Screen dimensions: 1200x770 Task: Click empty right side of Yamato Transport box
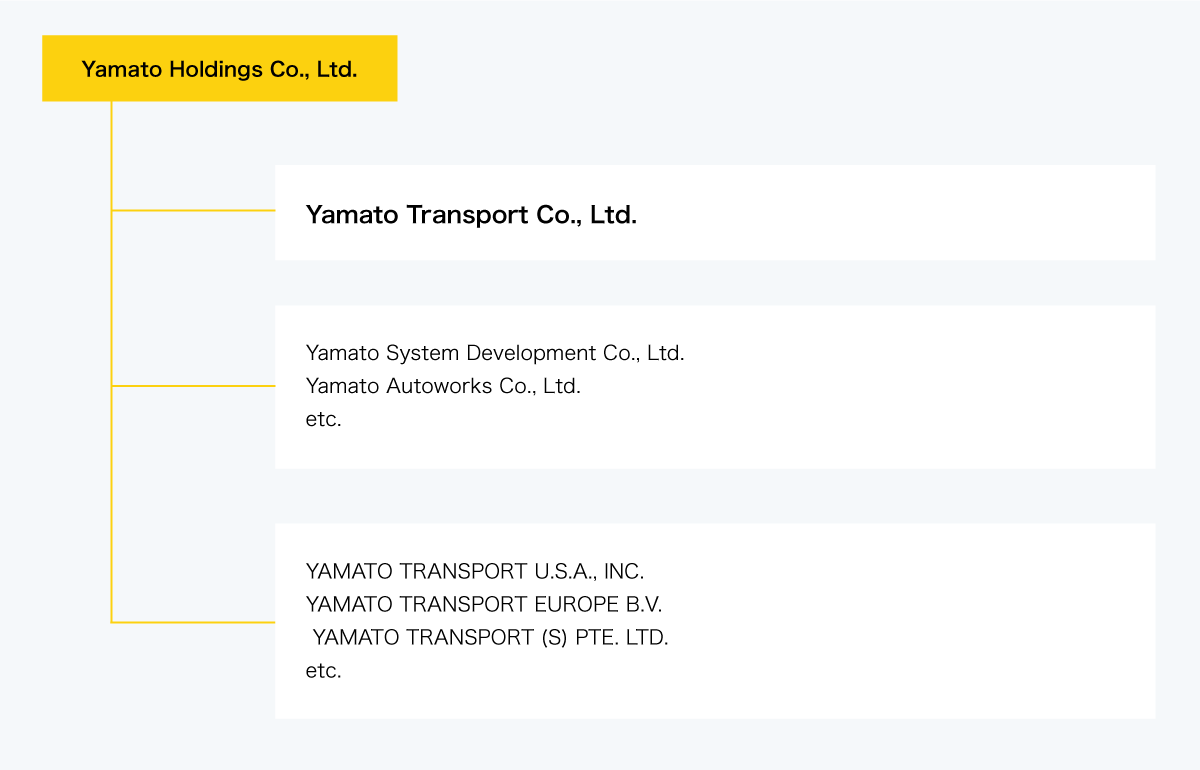tap(900, 213)
